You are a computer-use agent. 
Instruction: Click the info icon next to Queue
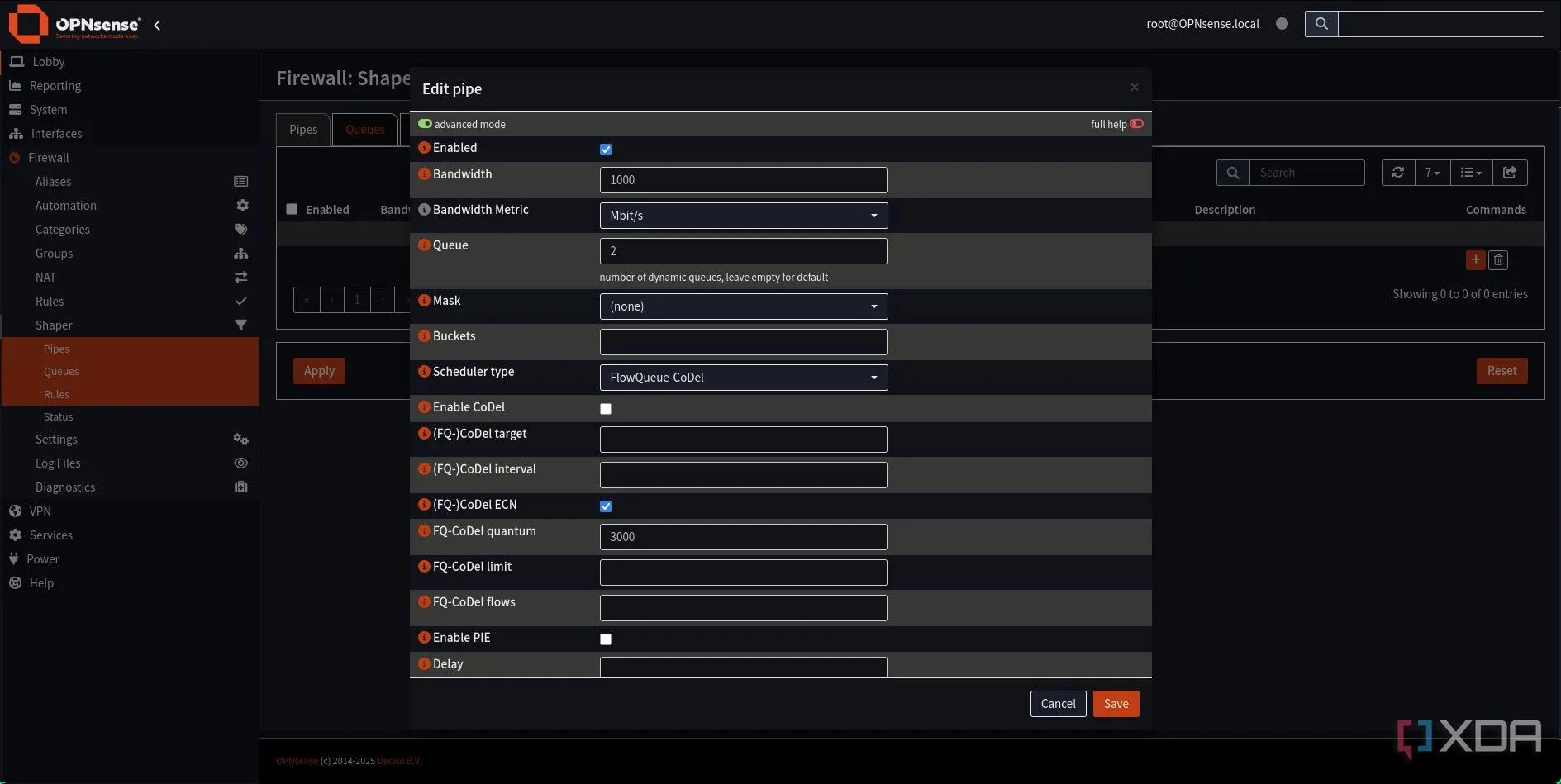pyautogui.click(x=424, y=245)
